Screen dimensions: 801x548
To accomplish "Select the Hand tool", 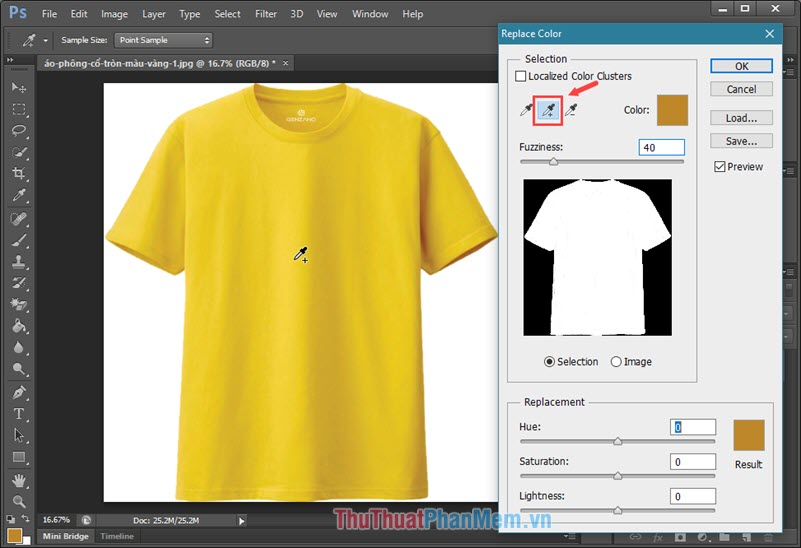I will [19, 480].
